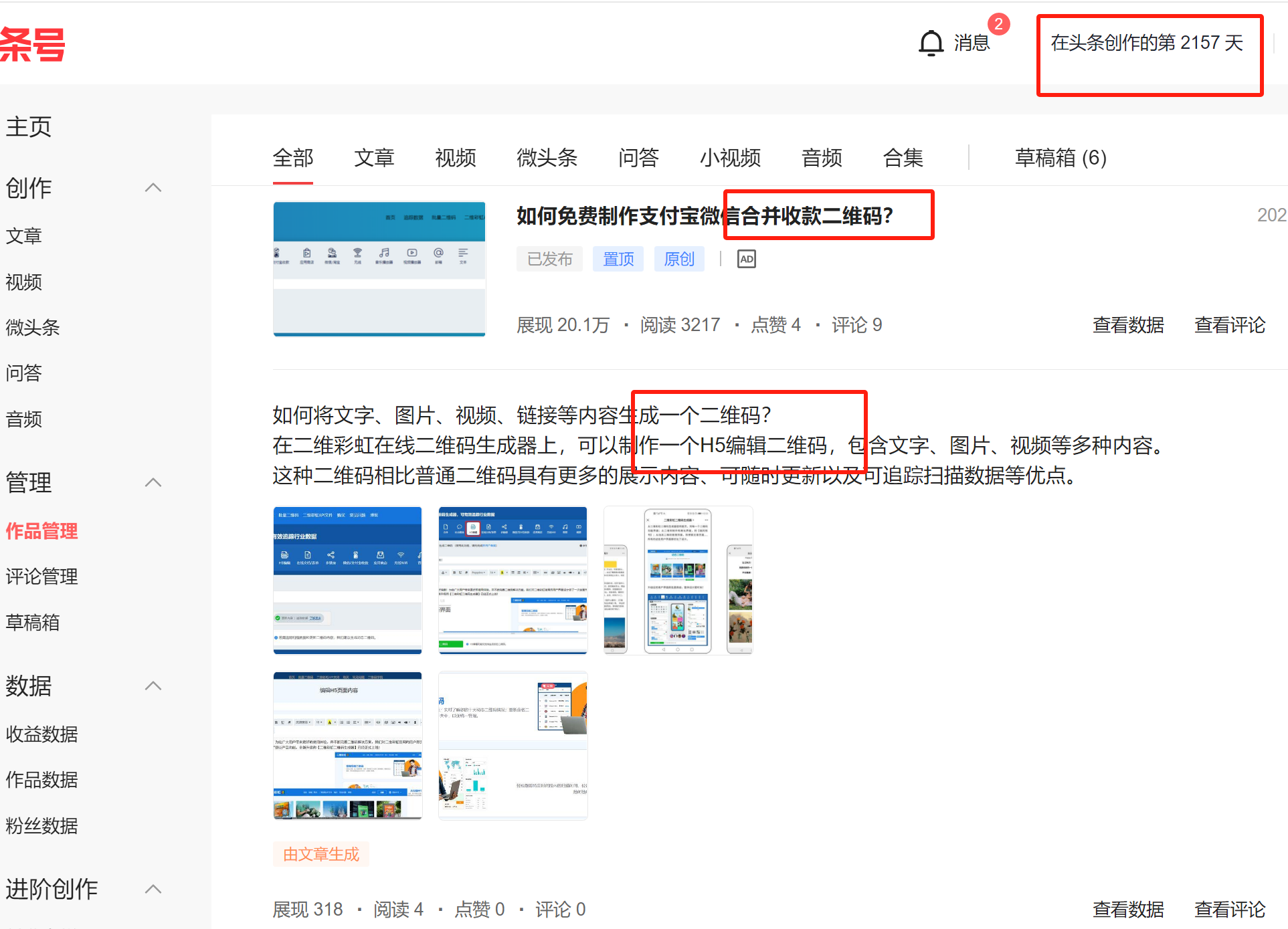The image size is (1288, 929).
Task: Click the 置顶 tag on first article
Action: click(x=618, y=259)
